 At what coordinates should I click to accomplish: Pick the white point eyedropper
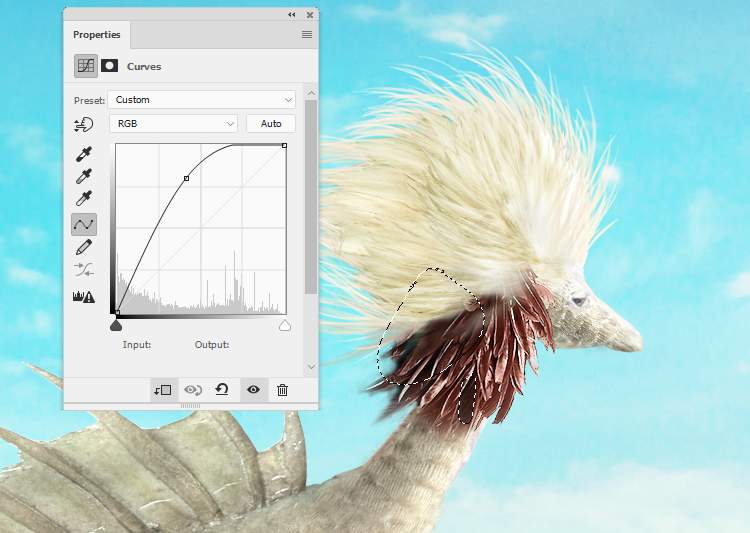pos(84,198)
